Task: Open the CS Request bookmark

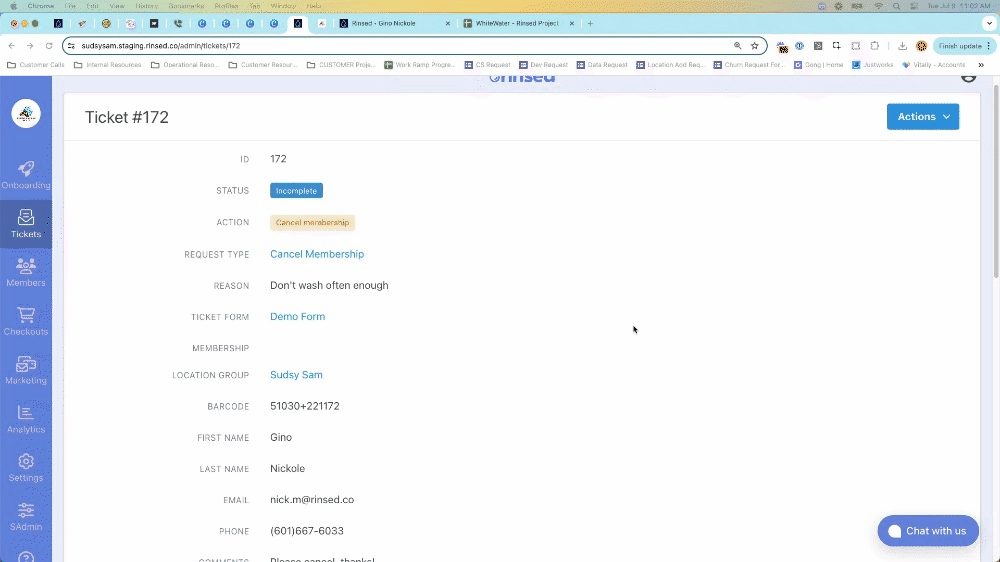Action: pos(487,64)
